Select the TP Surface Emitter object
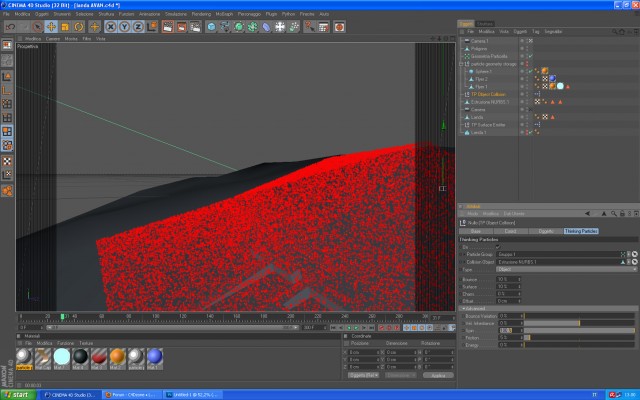The width and height of the screenshot is (640, 400). tap(488, 125)
